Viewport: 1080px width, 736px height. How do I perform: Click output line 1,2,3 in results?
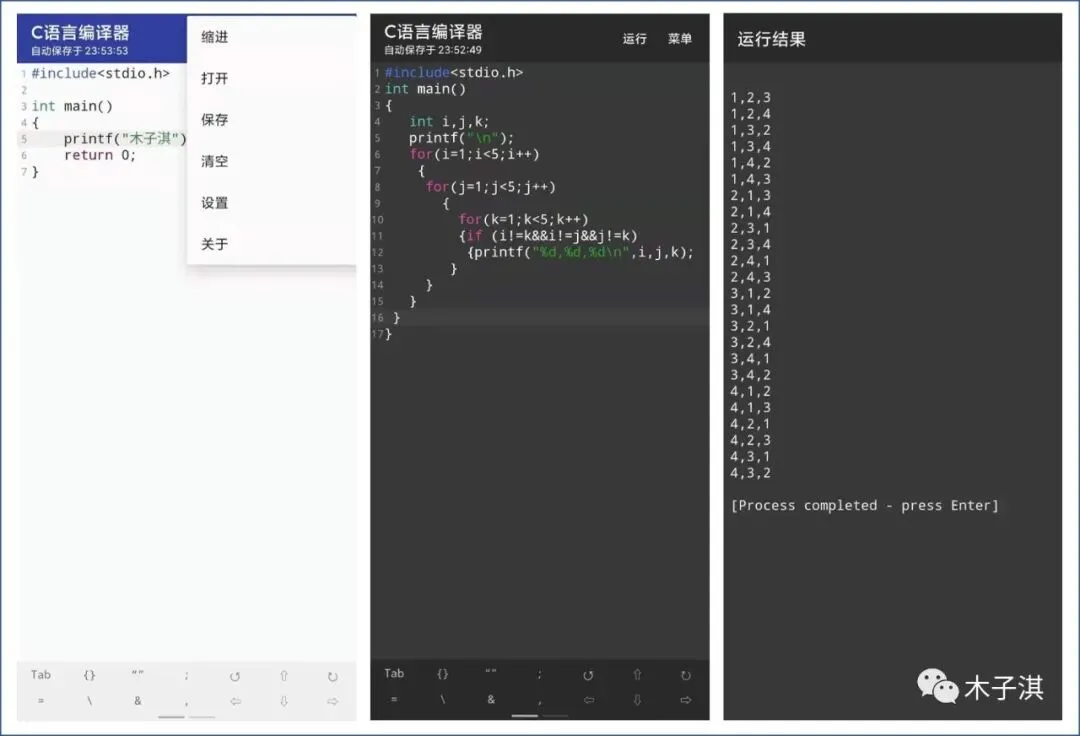[x=751, y=98]
